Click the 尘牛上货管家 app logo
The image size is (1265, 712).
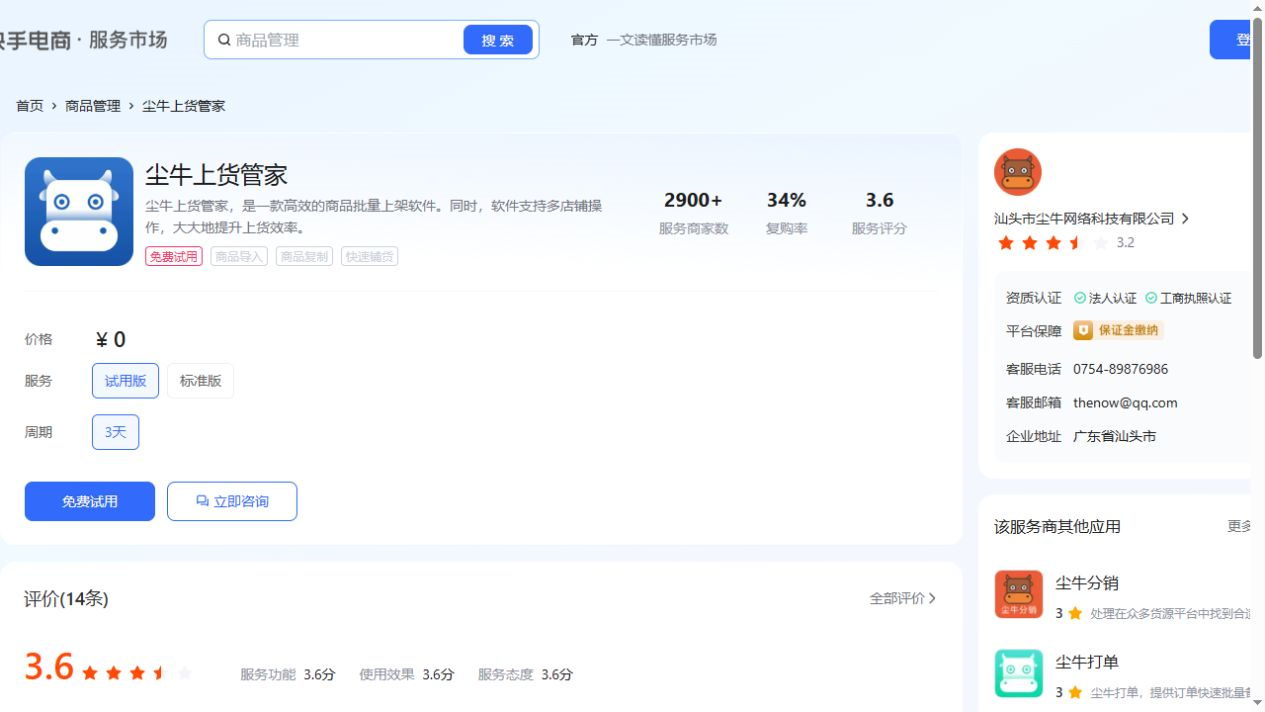[x=79, y=211]
